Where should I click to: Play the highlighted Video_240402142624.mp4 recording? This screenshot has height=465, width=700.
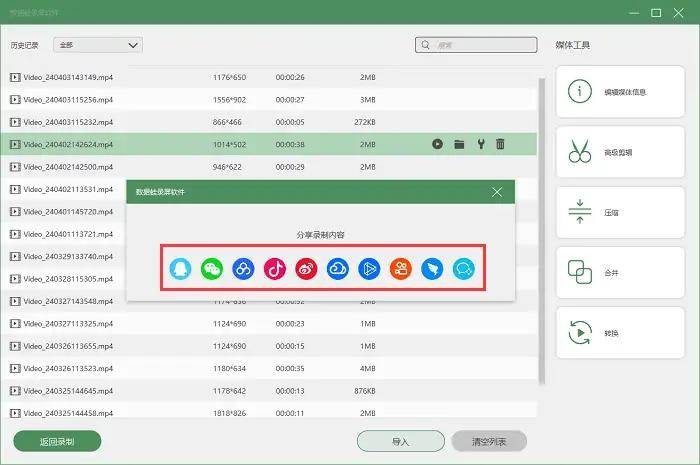coord(438,144)
